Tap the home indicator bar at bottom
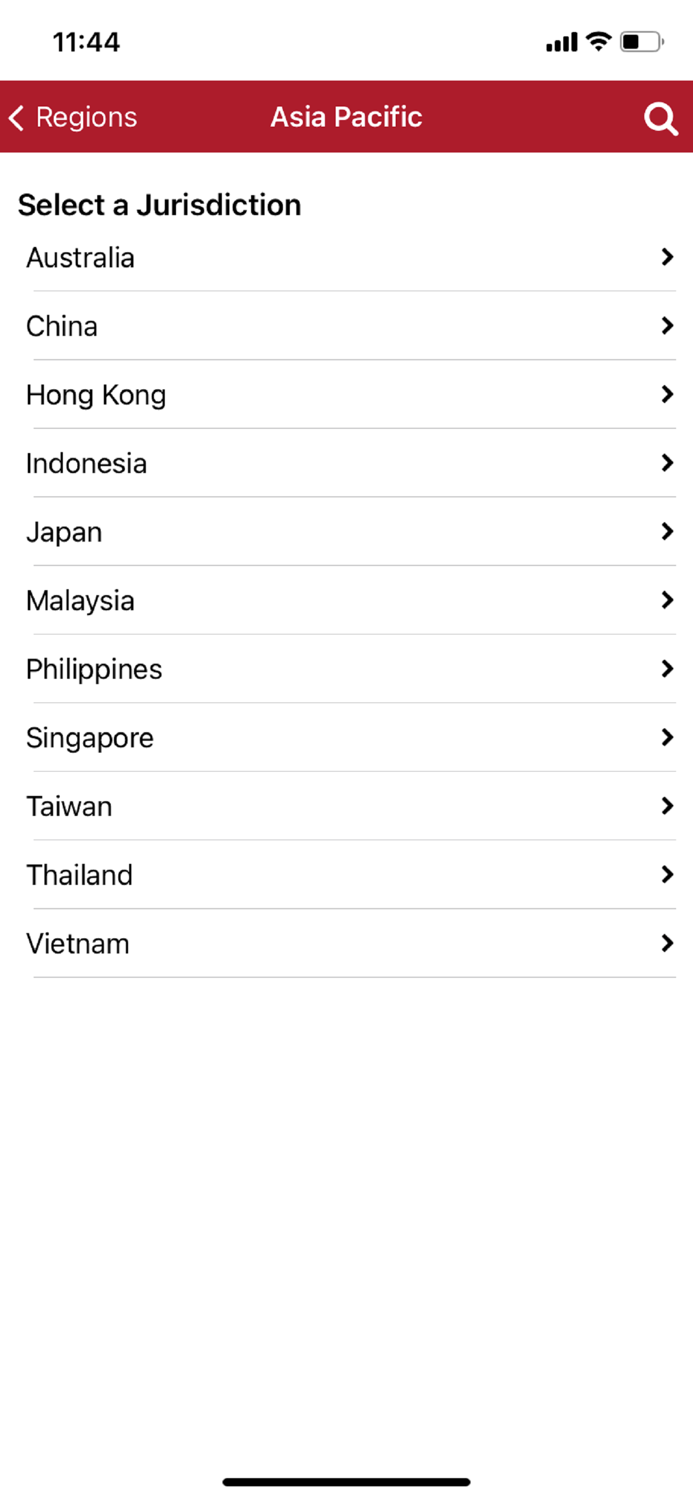The height and width of the screenshot is (1500, 693). pyautogui.click(x=346, y=1482)
